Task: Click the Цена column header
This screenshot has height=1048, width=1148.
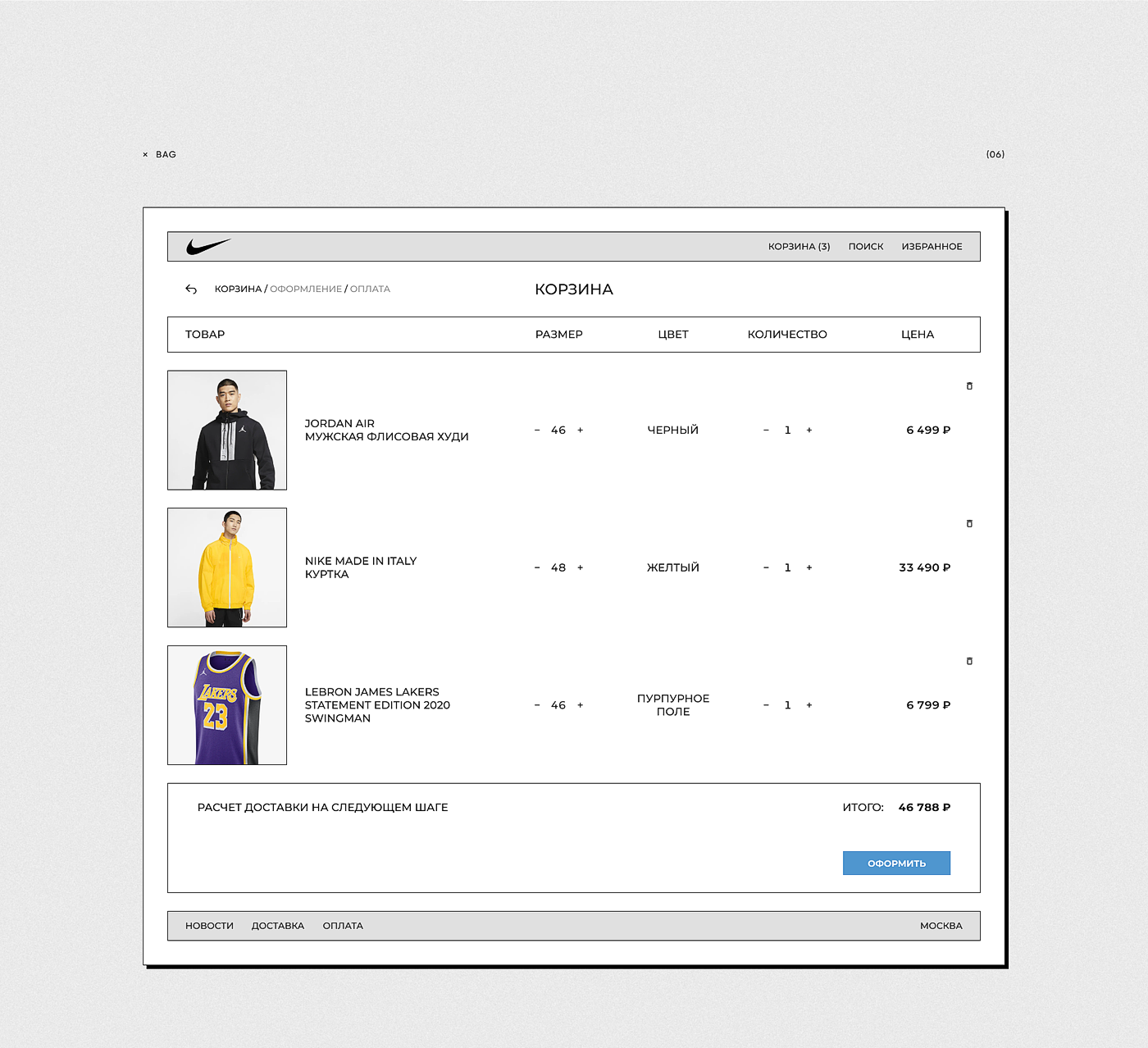Action: point(918,335)
